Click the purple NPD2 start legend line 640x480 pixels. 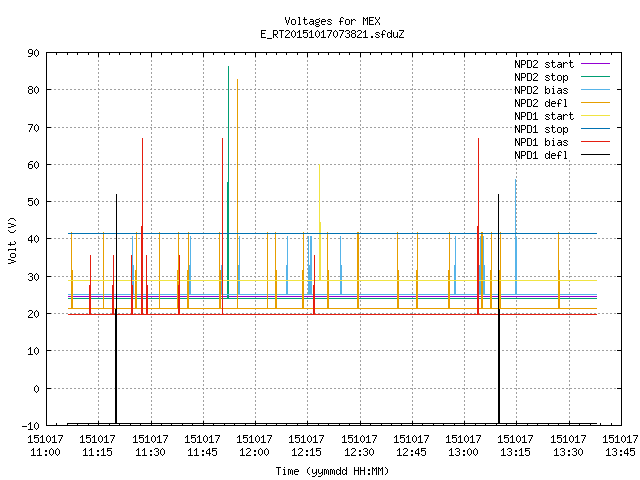coord(595,64)
